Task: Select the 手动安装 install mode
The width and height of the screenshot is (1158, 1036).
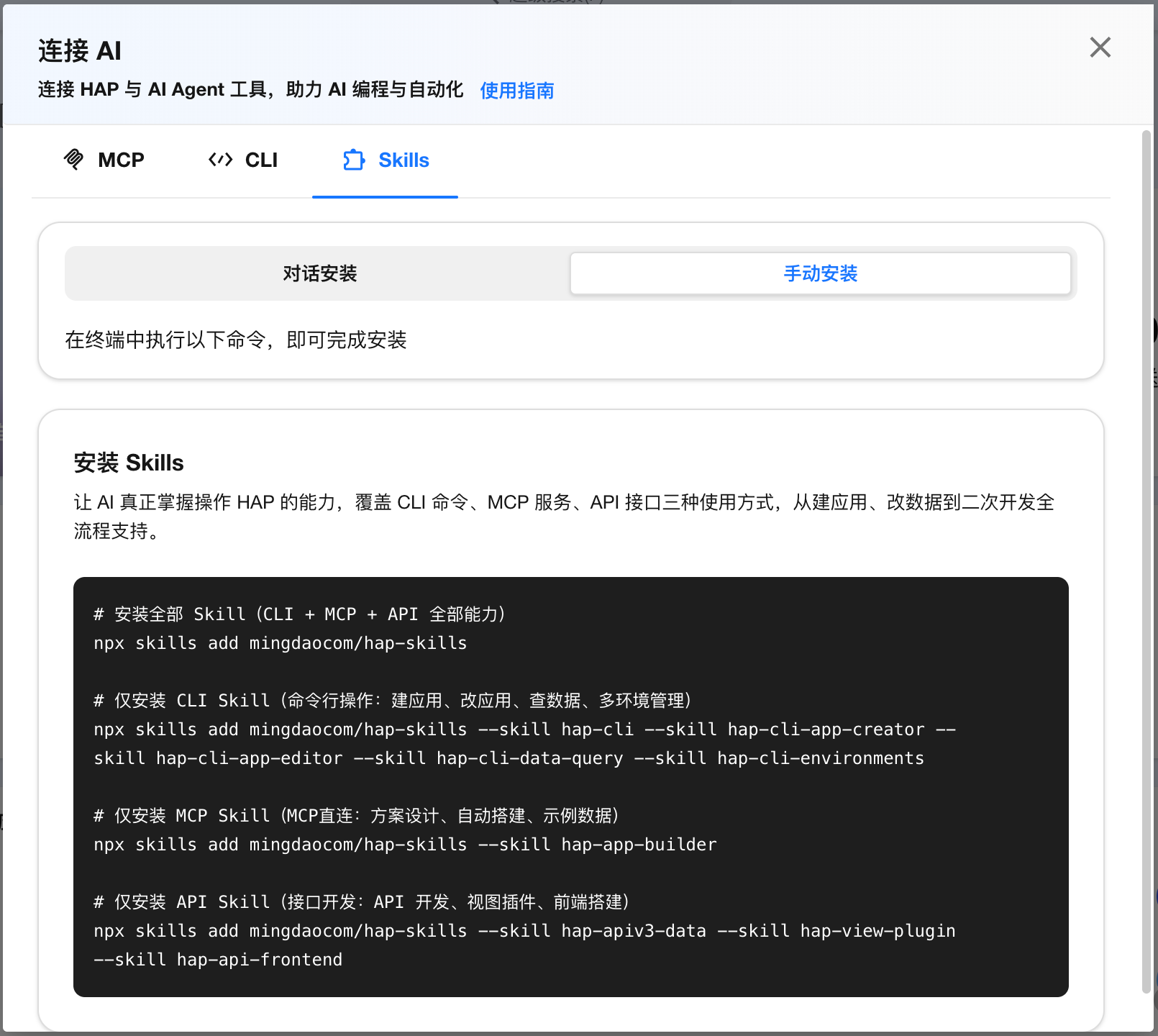Action: coord(821,273)
